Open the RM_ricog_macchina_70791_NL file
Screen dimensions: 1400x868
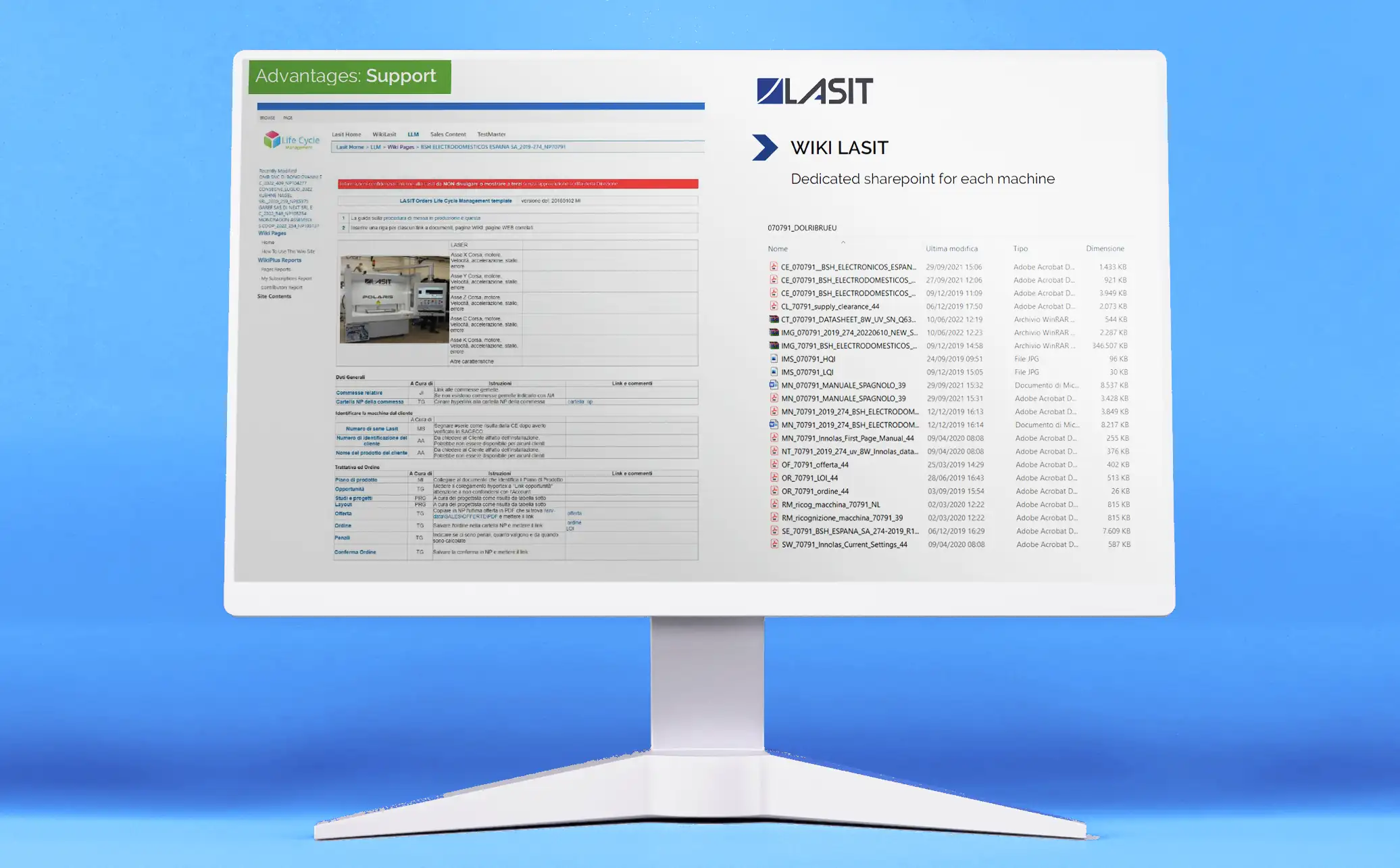(830, 504)
